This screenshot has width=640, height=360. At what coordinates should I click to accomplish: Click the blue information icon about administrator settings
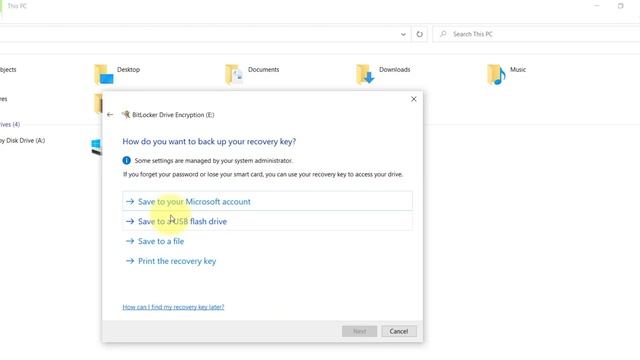(127, 160)
